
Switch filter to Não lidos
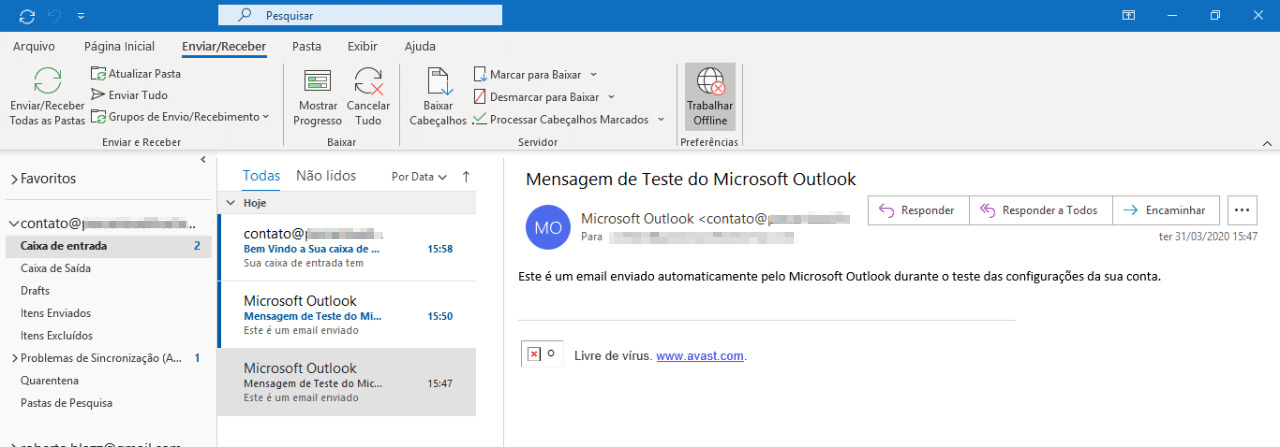(326, 176)
